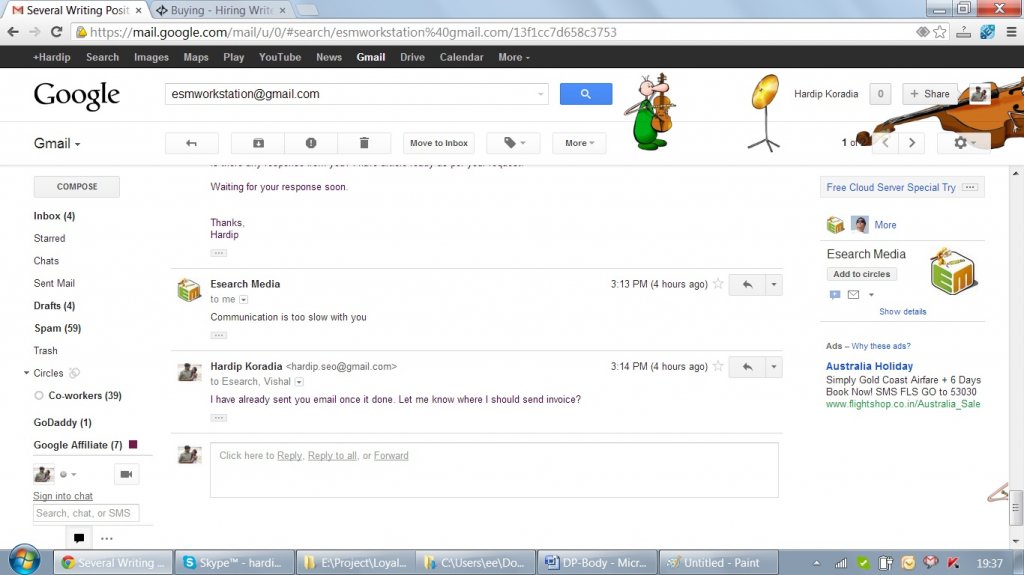1024x575 pixels.
Task: Go to the newer conversation arrow
Action: (x=886, y=142)
